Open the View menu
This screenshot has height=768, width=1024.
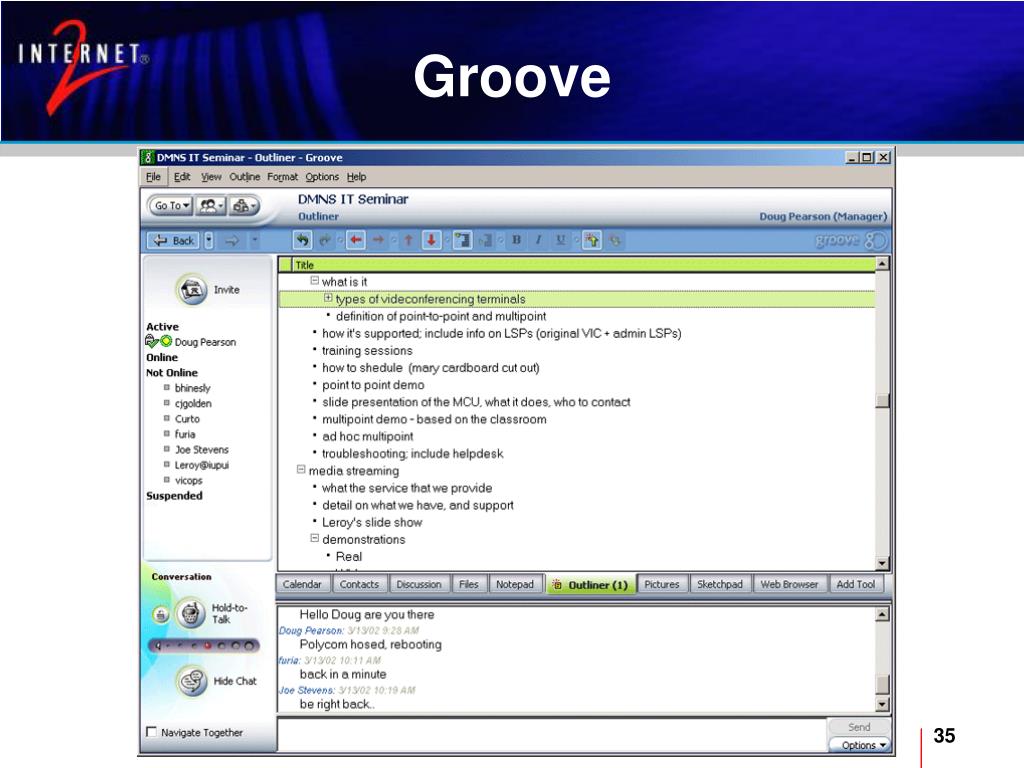211,177
